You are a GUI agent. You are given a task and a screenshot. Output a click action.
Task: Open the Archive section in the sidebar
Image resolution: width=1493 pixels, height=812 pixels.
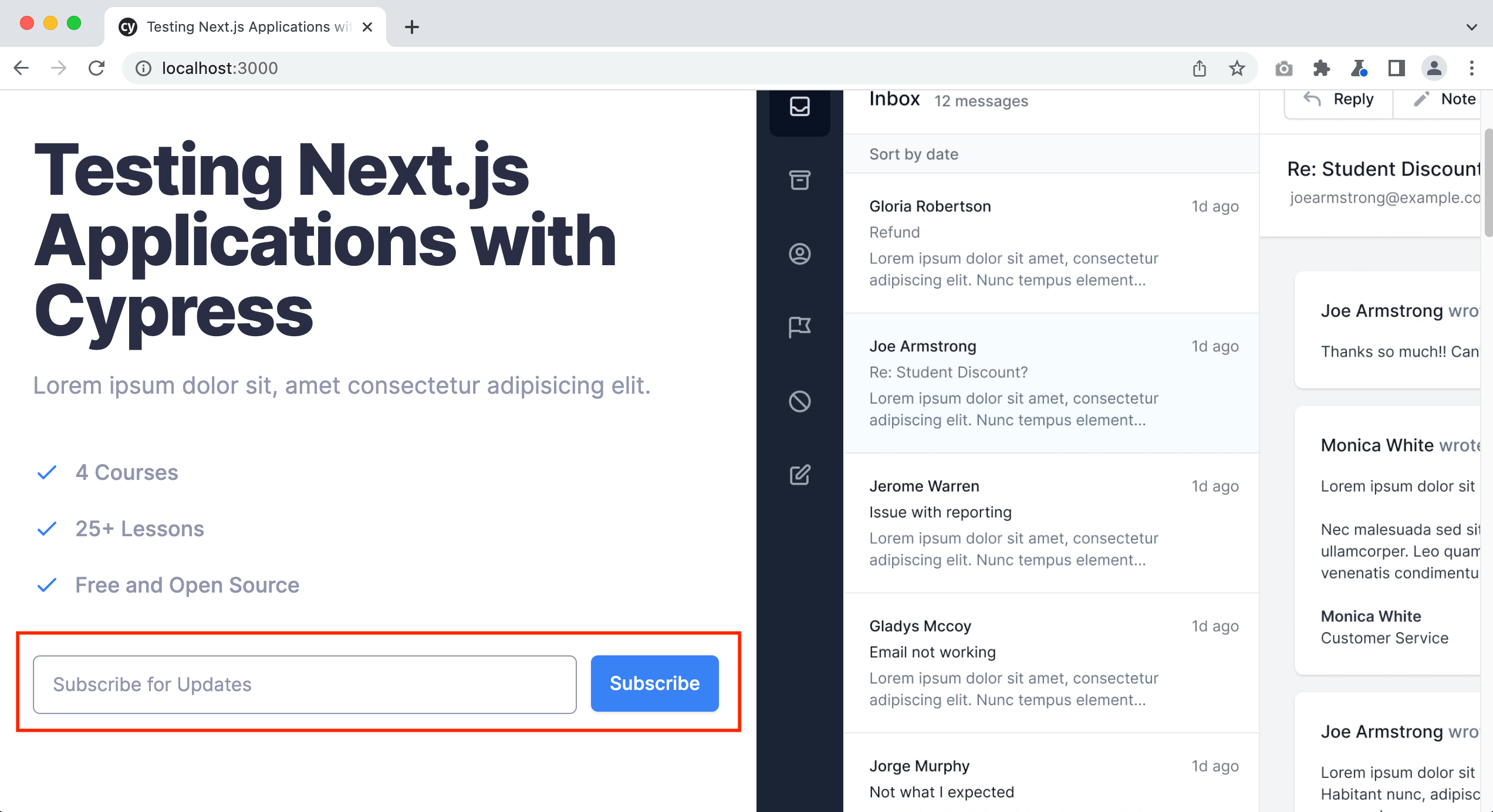click(x=799, y=181)
